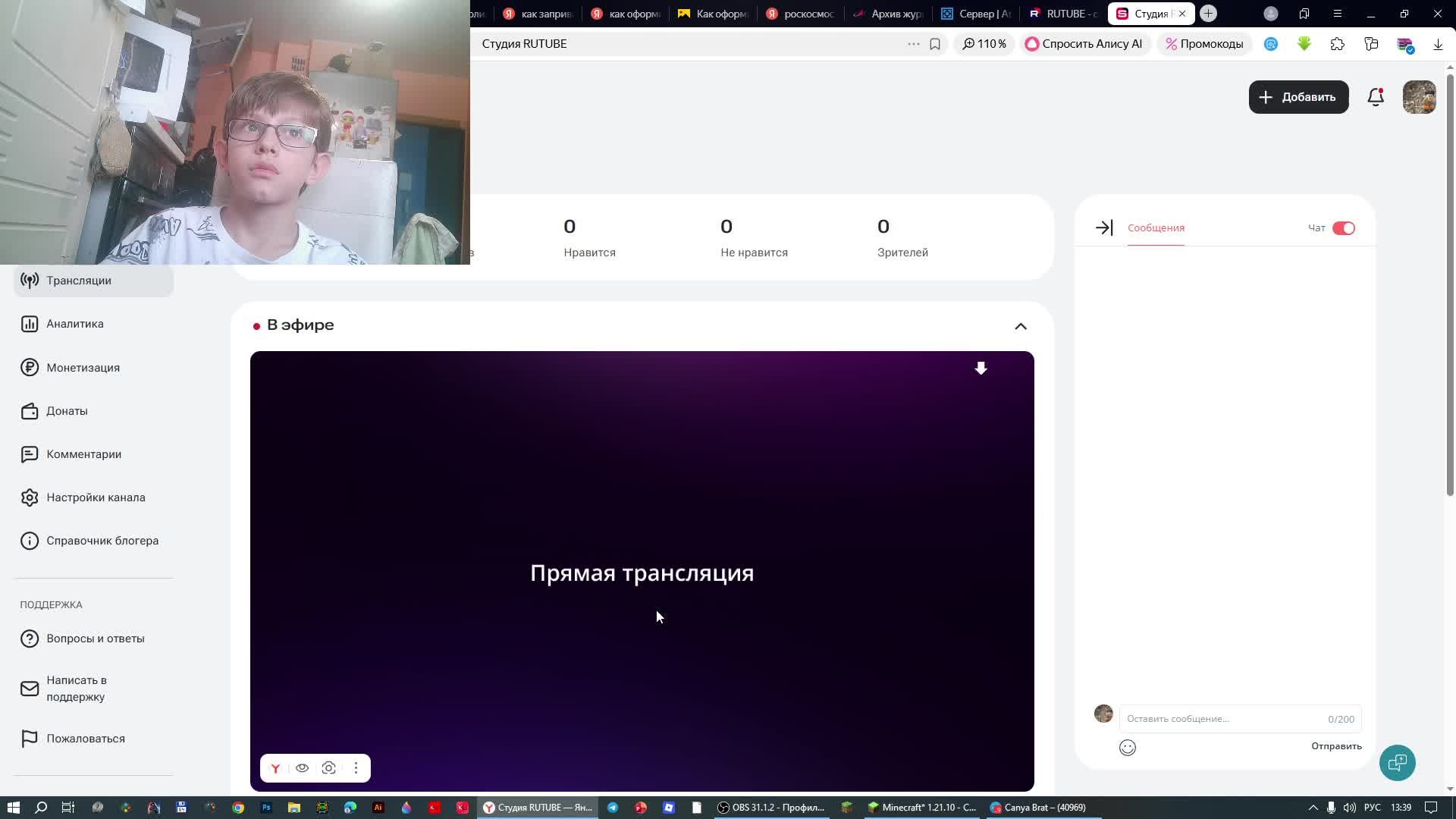Open notifications via the bell icon
This screenshot has width=1456, height=819.
pyautogui.click(x=1375, y=97)
